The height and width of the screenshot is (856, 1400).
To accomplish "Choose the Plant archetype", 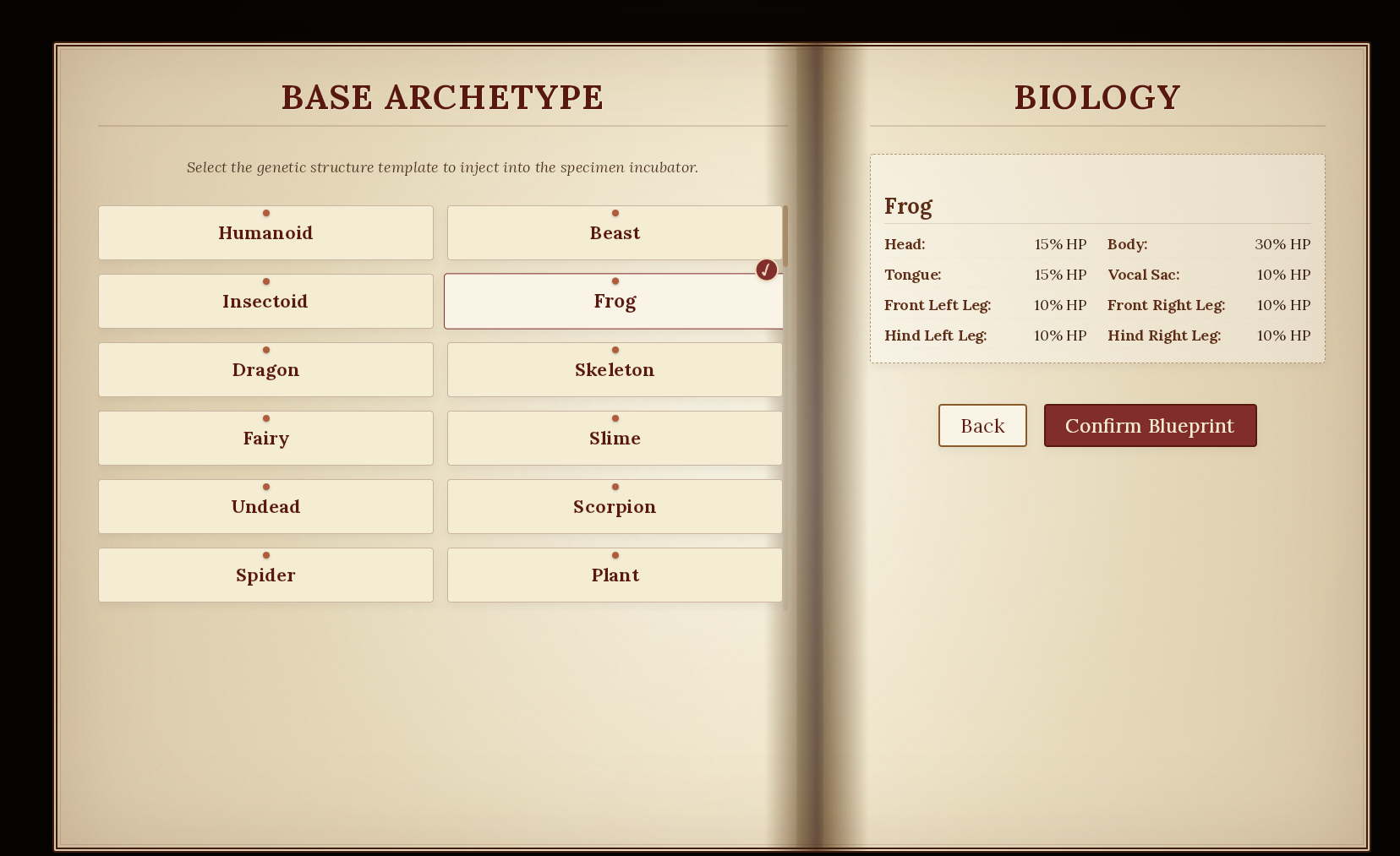I will coord(615,575).
